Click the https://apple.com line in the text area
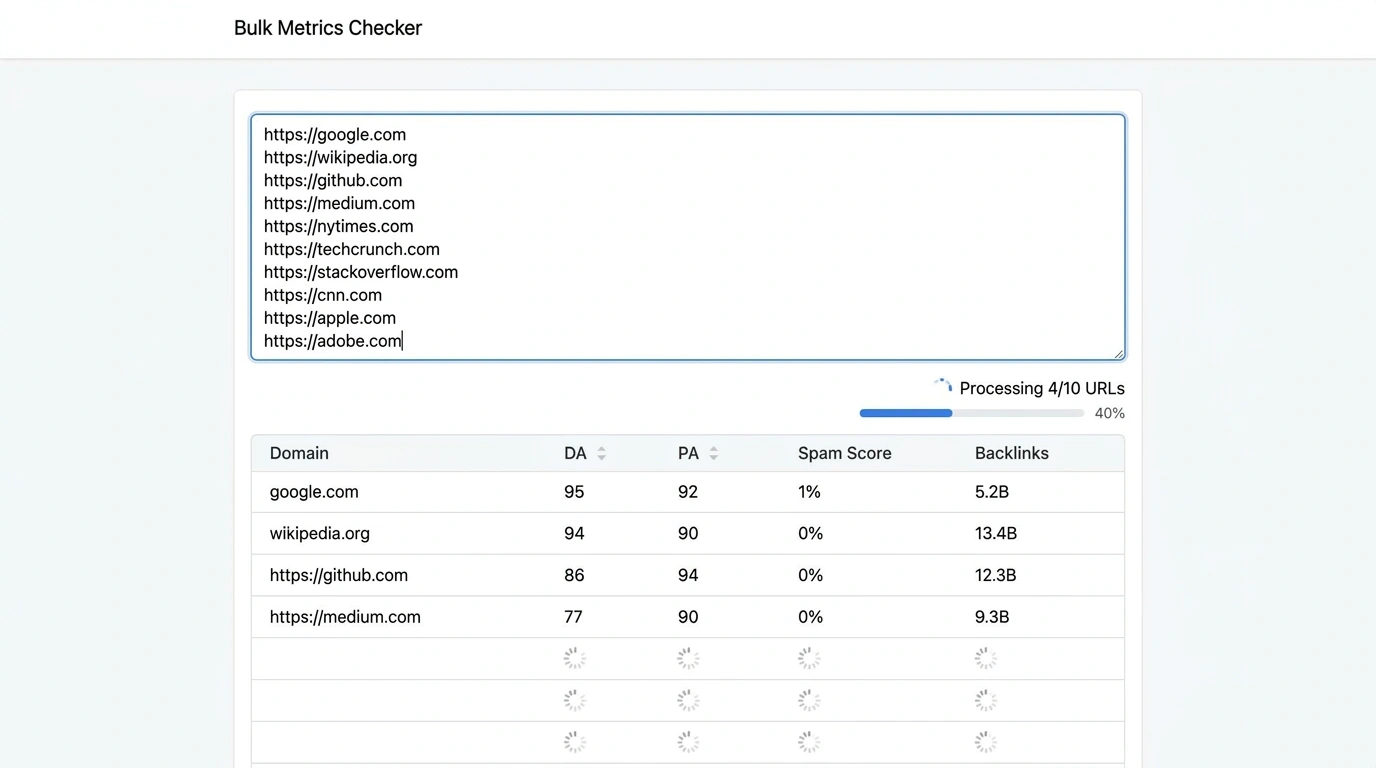The width and height of the screenshot is (1376, 768). pyautogui.click(x=330, y=318)
